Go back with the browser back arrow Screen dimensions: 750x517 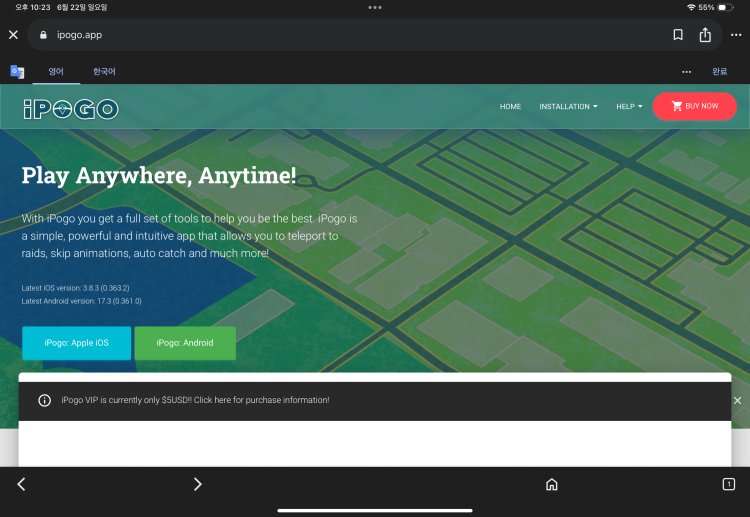(x=21, y=484)
